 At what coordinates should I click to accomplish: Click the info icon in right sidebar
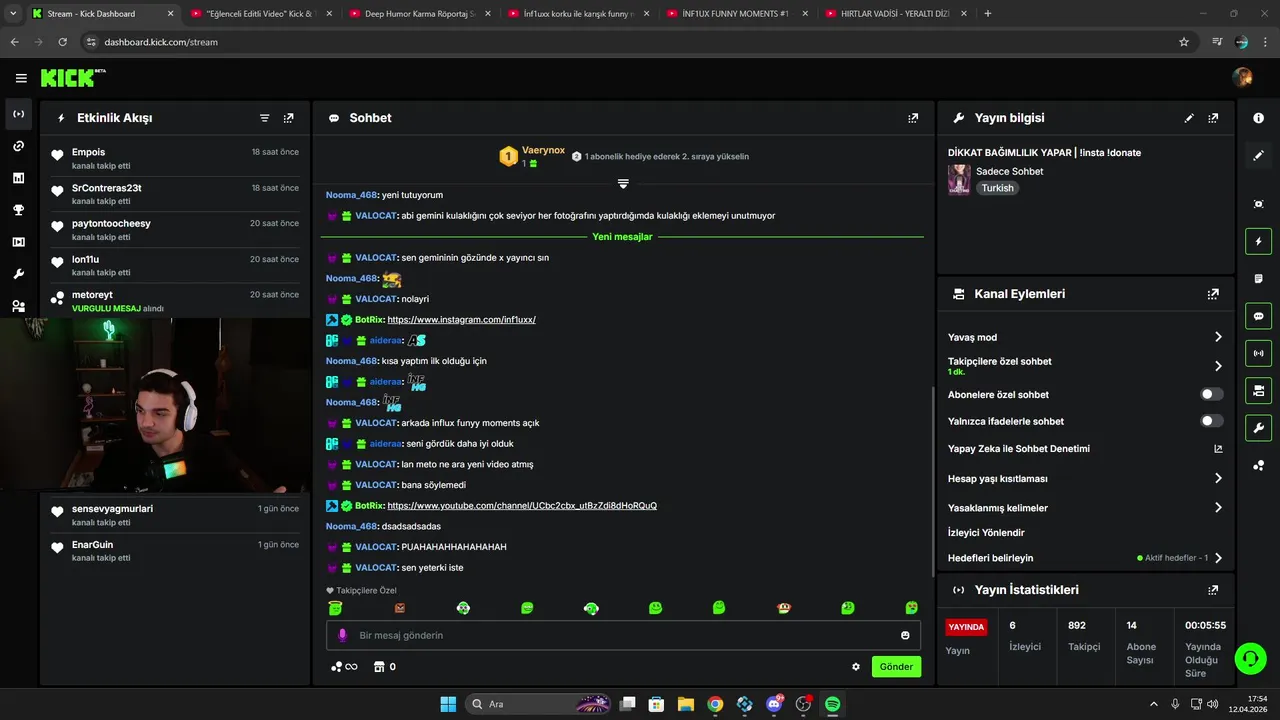tap(1258, 118)
